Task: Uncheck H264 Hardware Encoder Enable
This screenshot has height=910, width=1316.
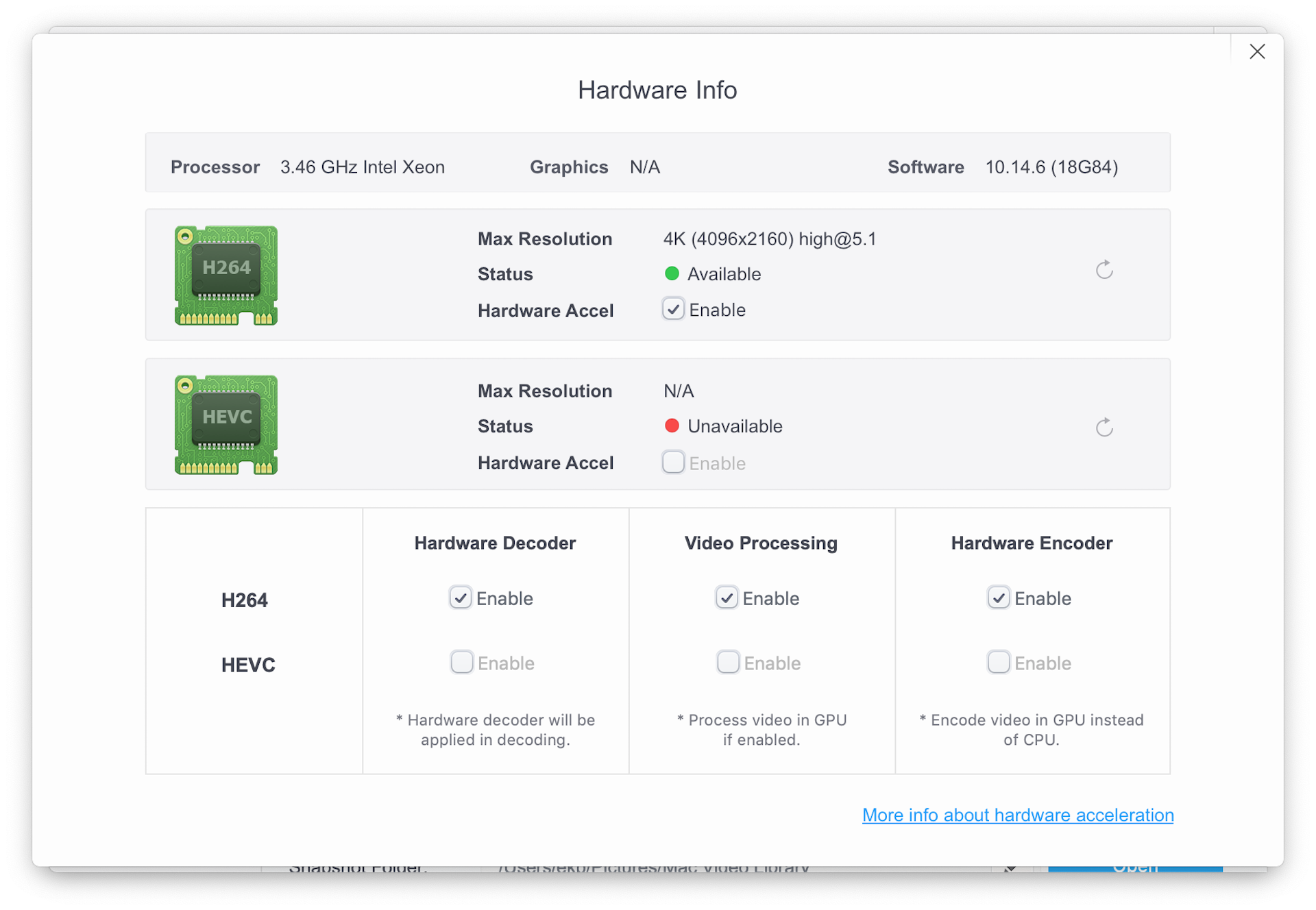Action: point(998,598)
